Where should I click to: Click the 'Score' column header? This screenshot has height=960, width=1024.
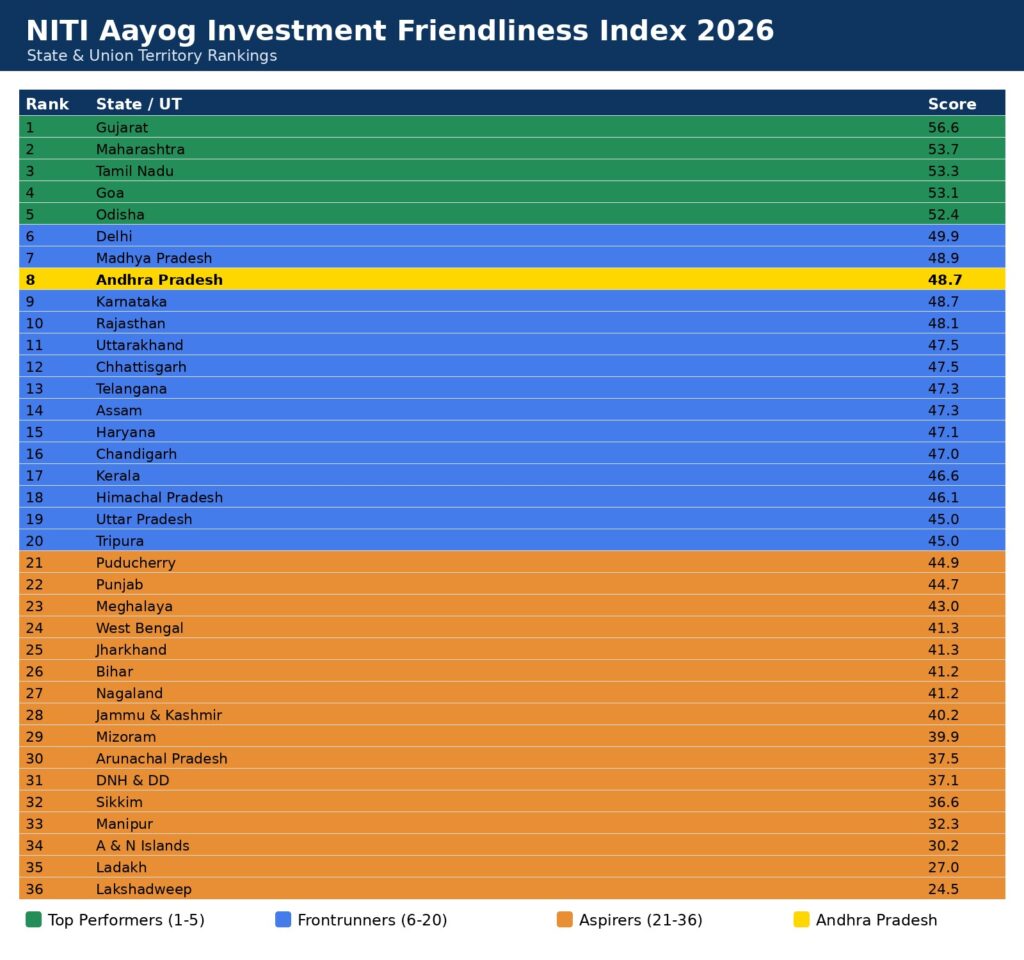click(952, 104)
